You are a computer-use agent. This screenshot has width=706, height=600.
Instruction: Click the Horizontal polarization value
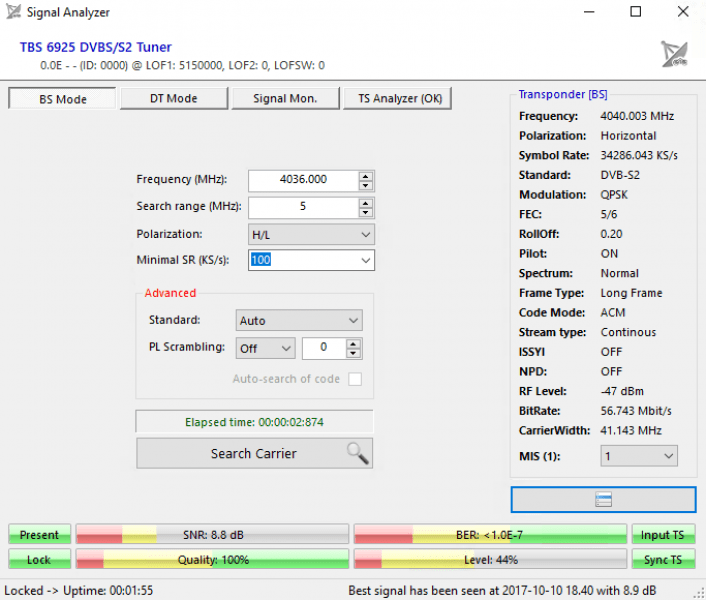pos(629,136)
